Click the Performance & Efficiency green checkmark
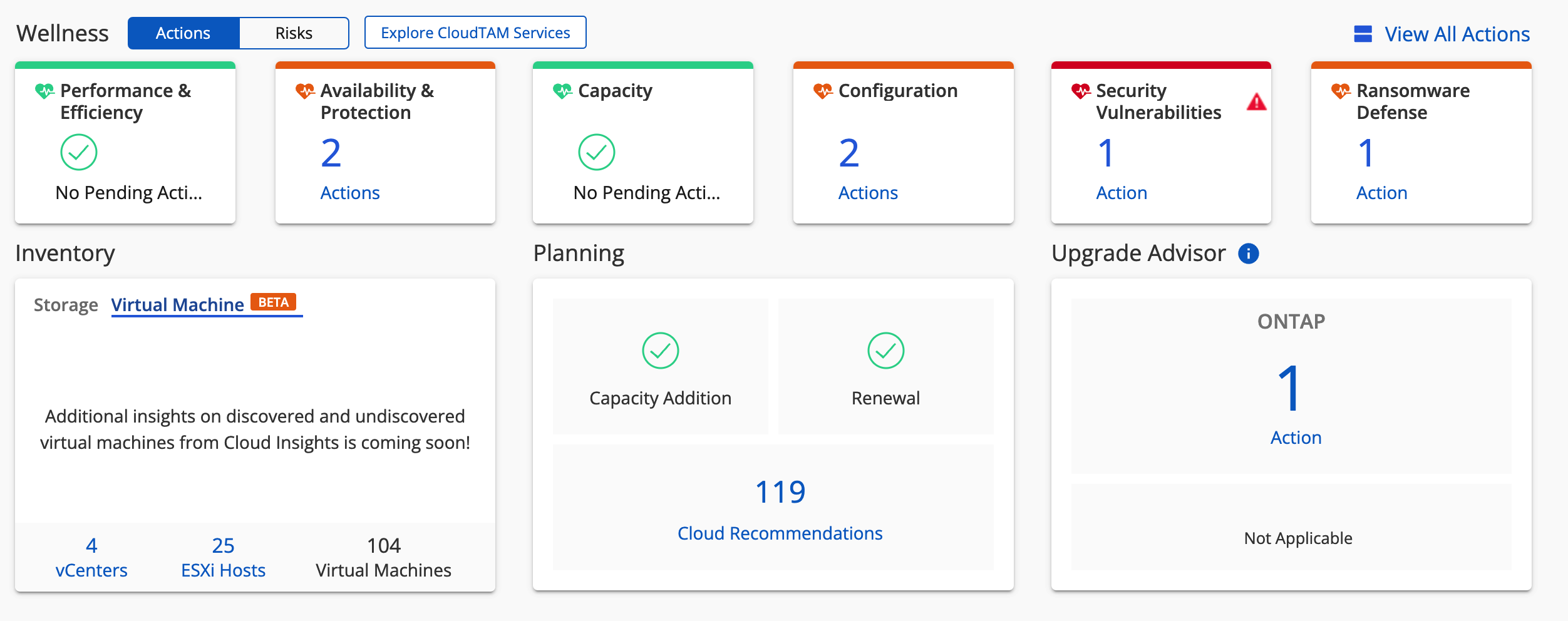 coord(79,152)
